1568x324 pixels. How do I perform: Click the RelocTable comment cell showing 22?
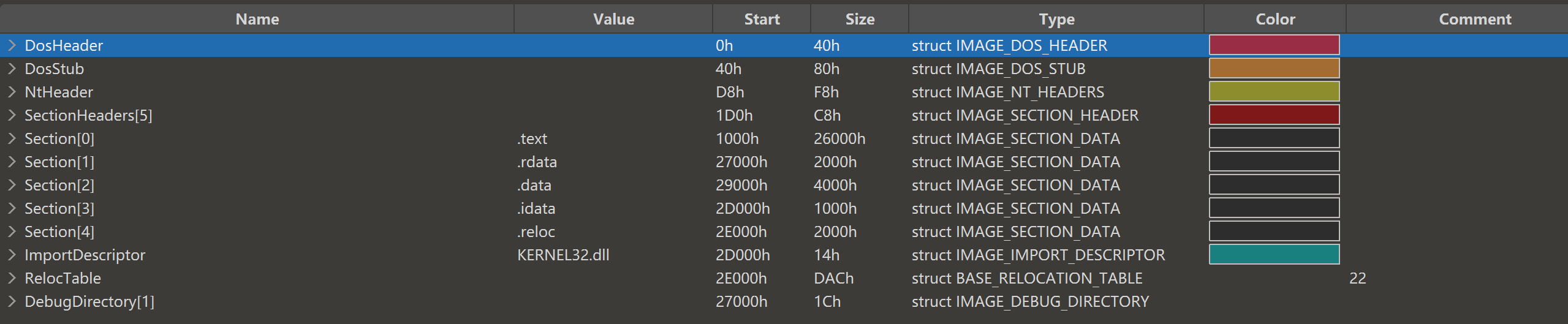coord(1358,278)
